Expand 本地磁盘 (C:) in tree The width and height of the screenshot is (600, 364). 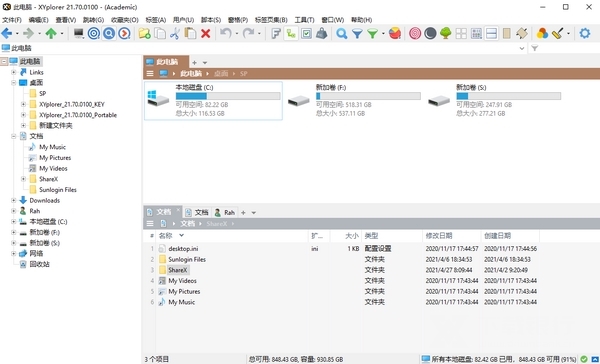tap(13, 222)
